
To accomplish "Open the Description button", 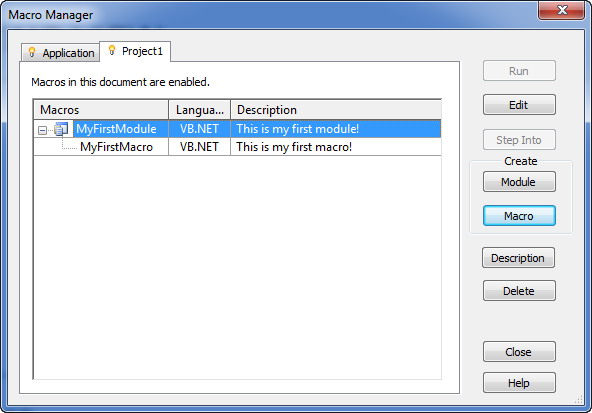I will click(518, 258).
